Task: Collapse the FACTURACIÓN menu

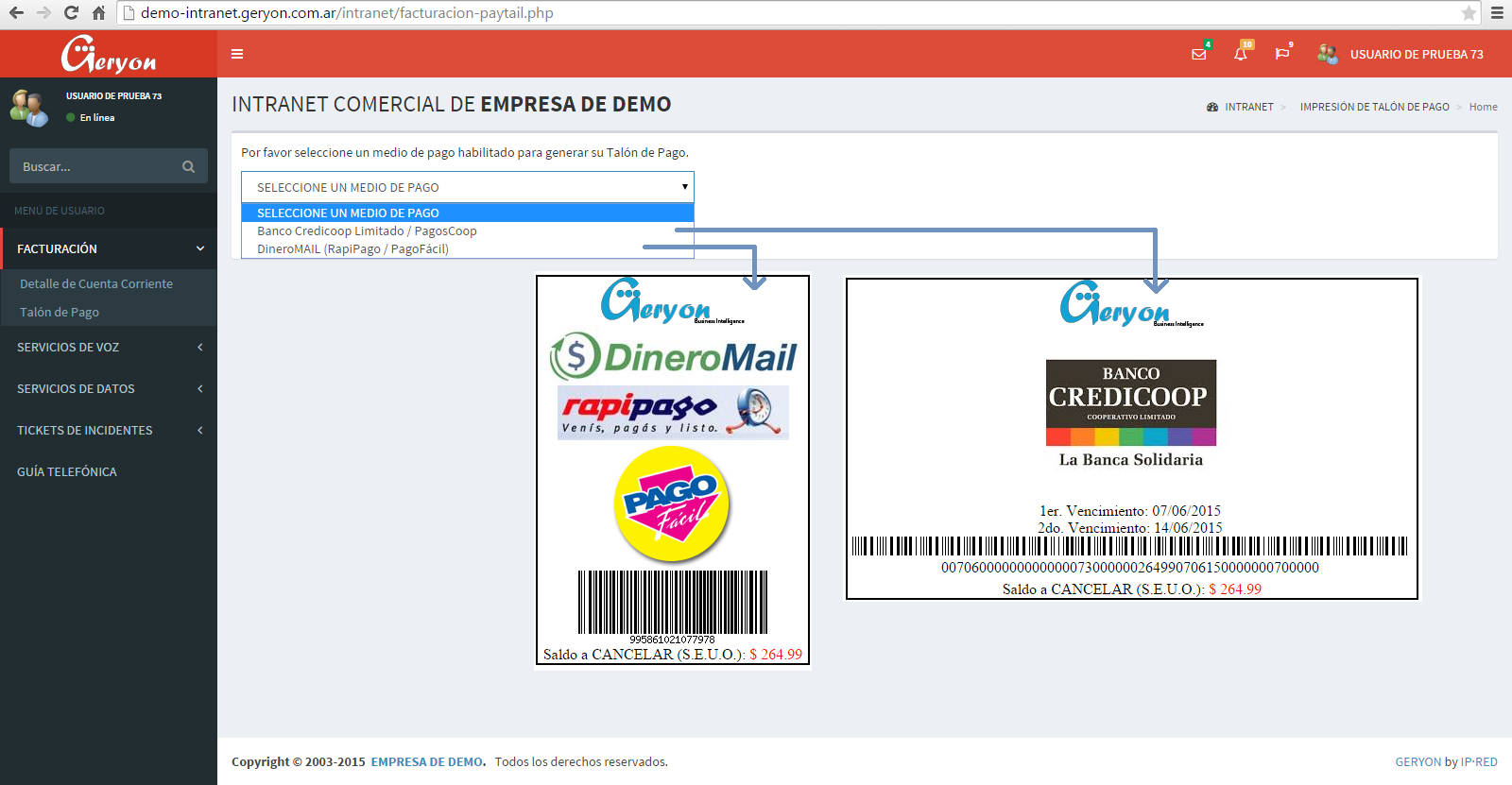Action: point(109,248)
